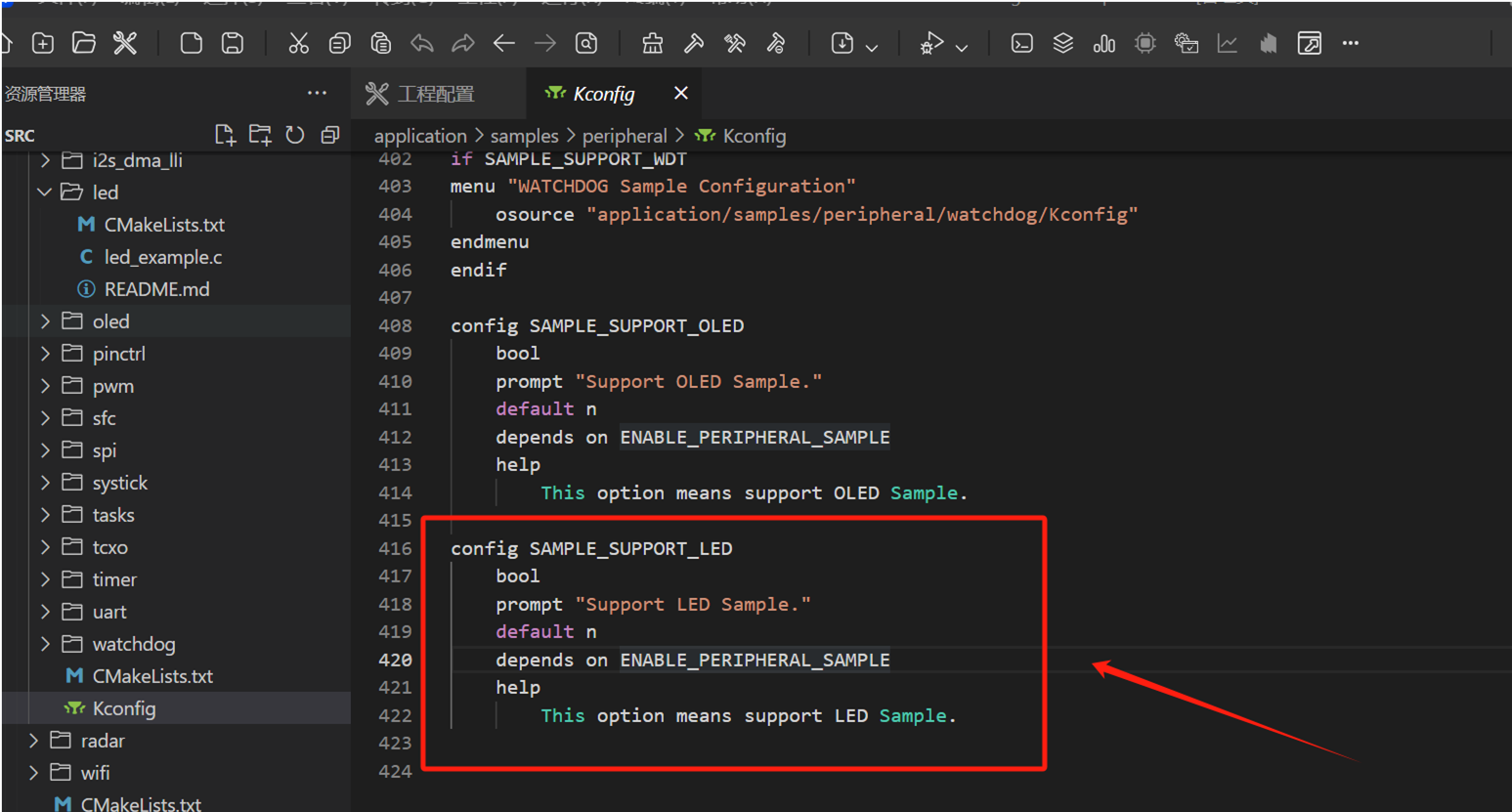Image resolution: width=1512 pixels, height=812 pixels.
Task: Open led_example.c file
Action: tap(176, 257)
